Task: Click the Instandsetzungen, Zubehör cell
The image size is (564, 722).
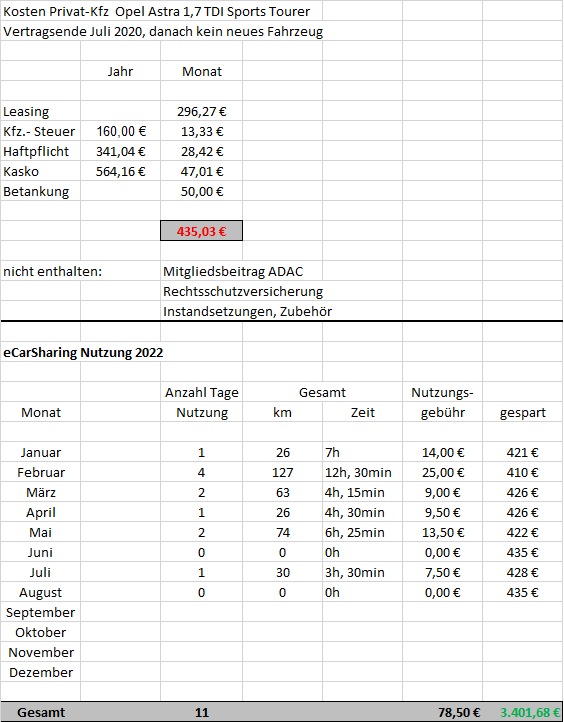Action: [247, 311]
